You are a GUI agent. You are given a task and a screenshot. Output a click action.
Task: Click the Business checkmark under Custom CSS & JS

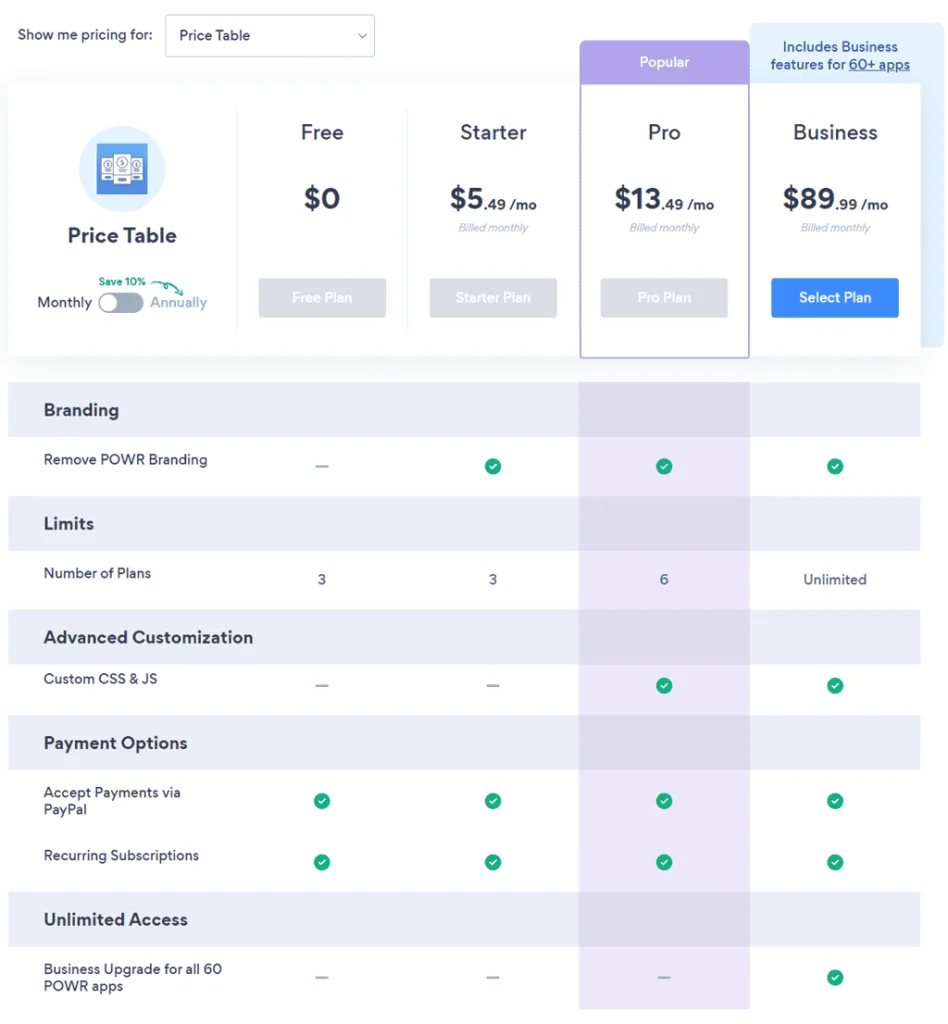click(835, 686)
